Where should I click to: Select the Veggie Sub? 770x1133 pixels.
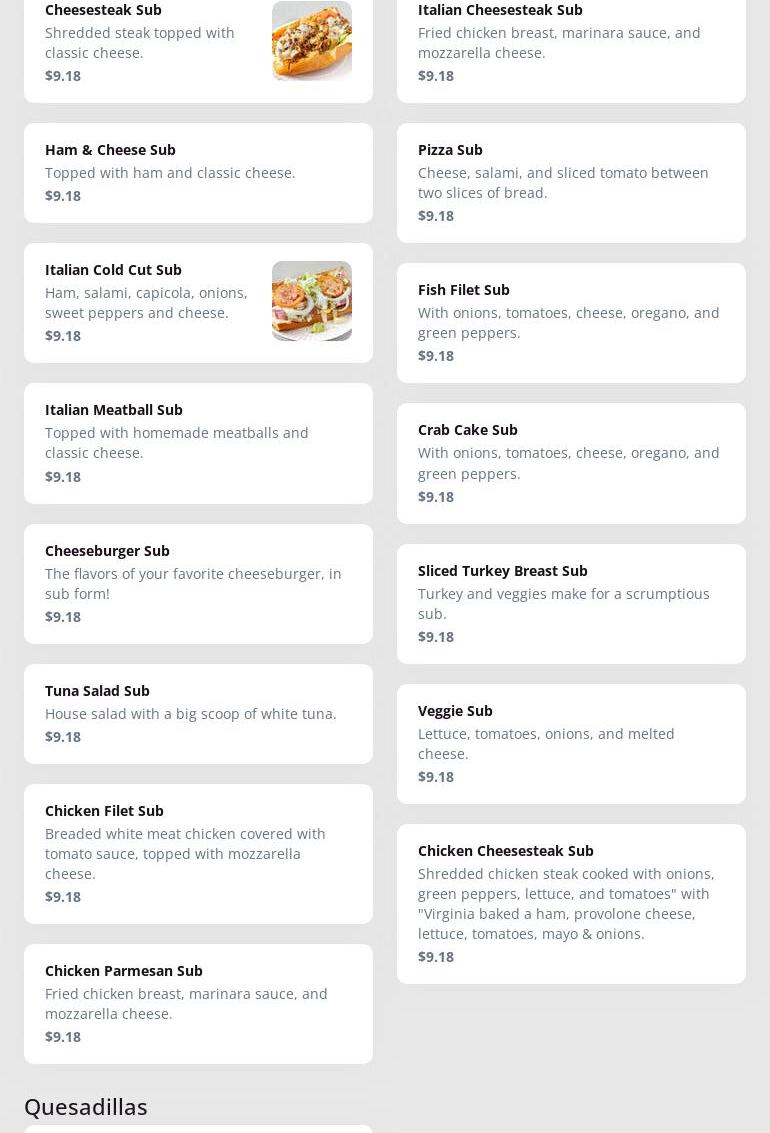click(571, 744)
